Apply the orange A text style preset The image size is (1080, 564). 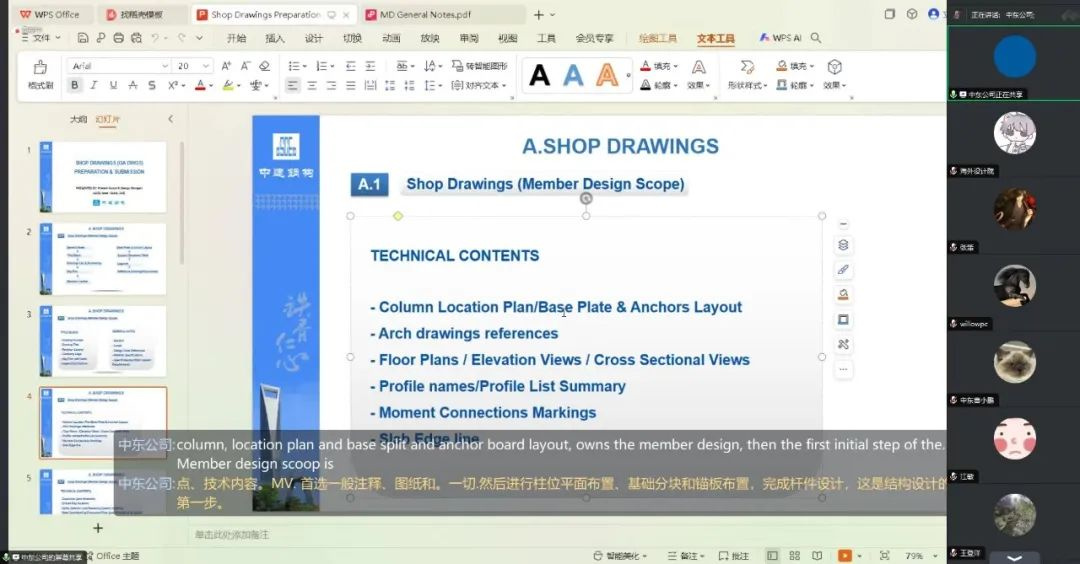tap(607, 75)
